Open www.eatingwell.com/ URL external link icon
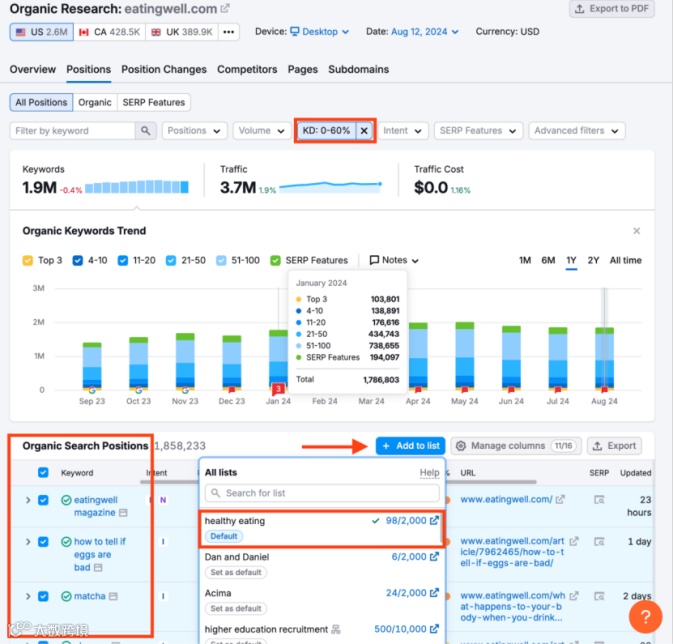673x644 pixels. point(560,499)
